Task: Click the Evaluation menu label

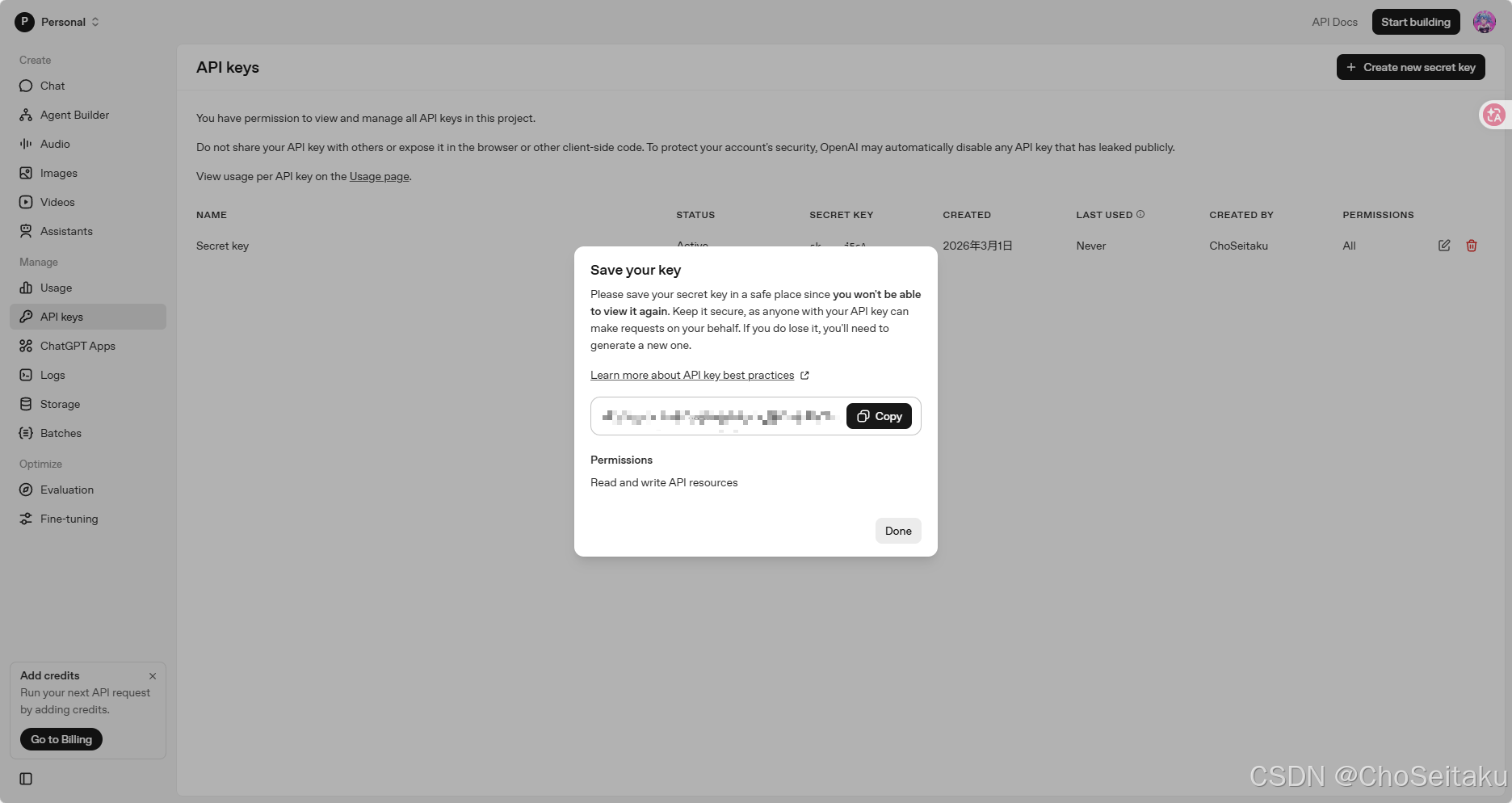Action: tap(67, 490)
